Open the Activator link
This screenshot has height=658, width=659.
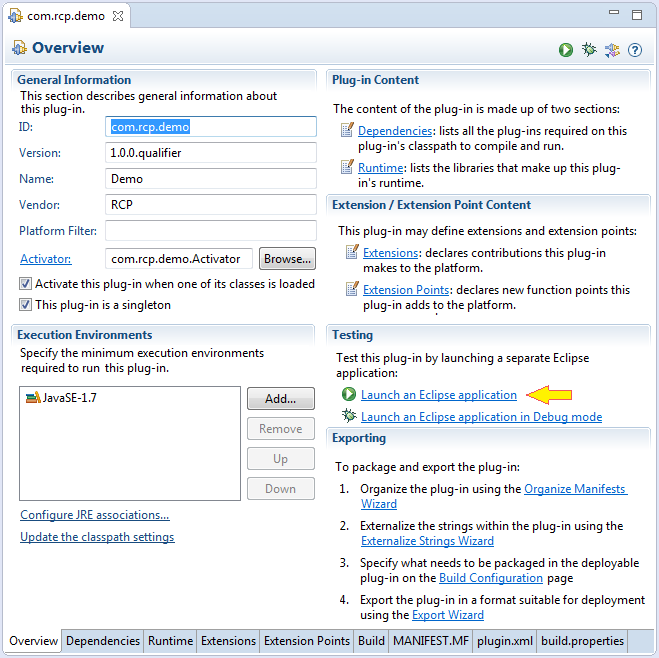tap(46, 259)
